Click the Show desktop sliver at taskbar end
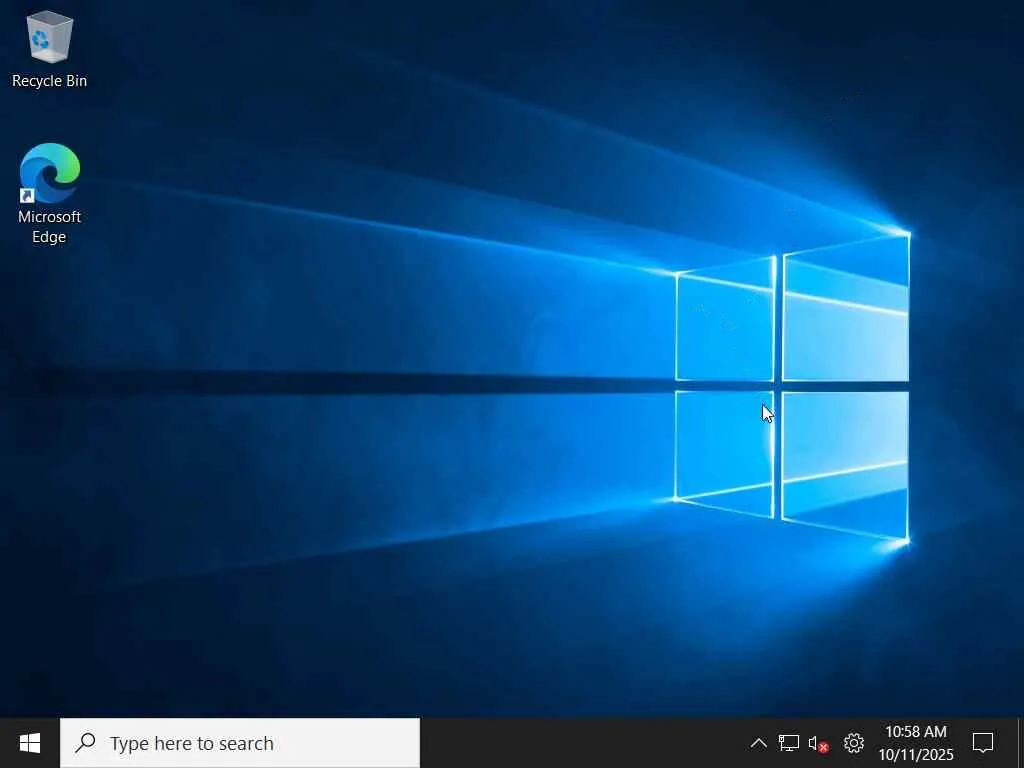The width and height of the screenshot is (1024, 768). pyautogui.click(x=1021, y=743)
